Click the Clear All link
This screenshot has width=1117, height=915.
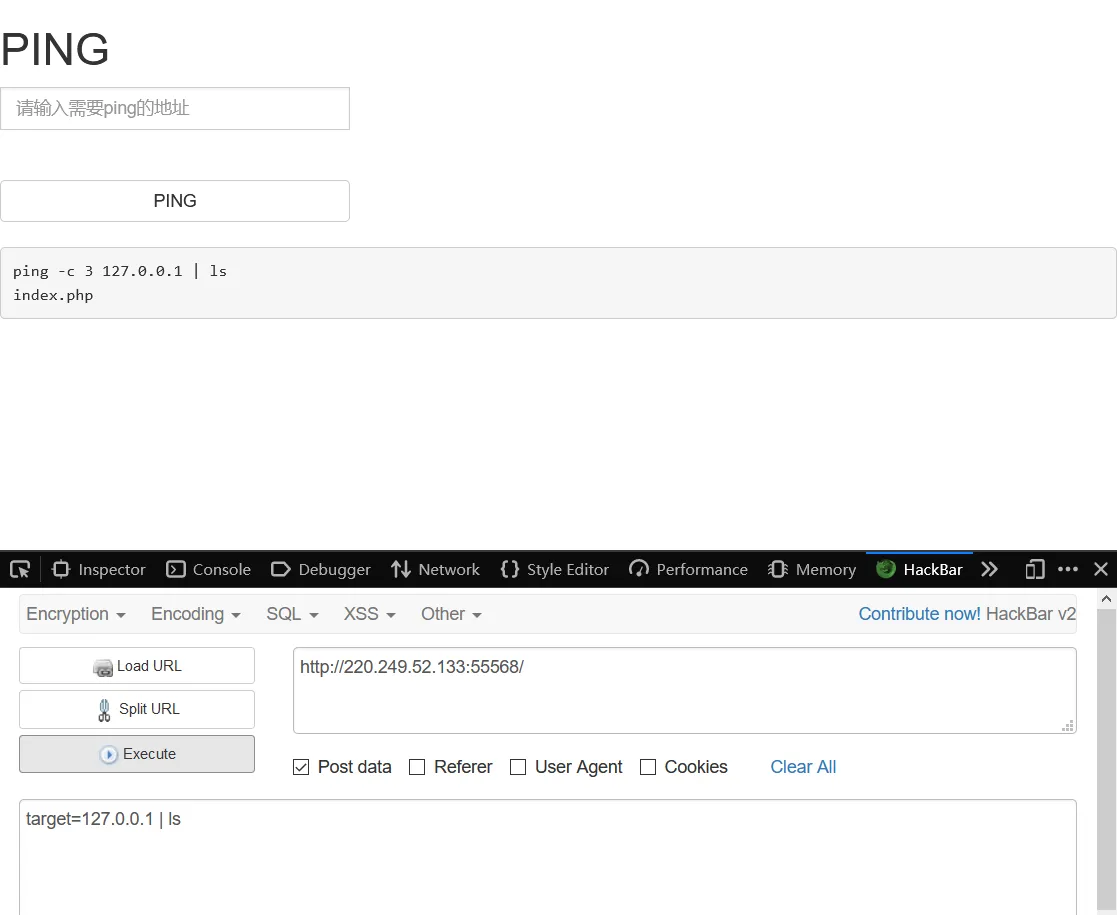(x=803, y=767)
